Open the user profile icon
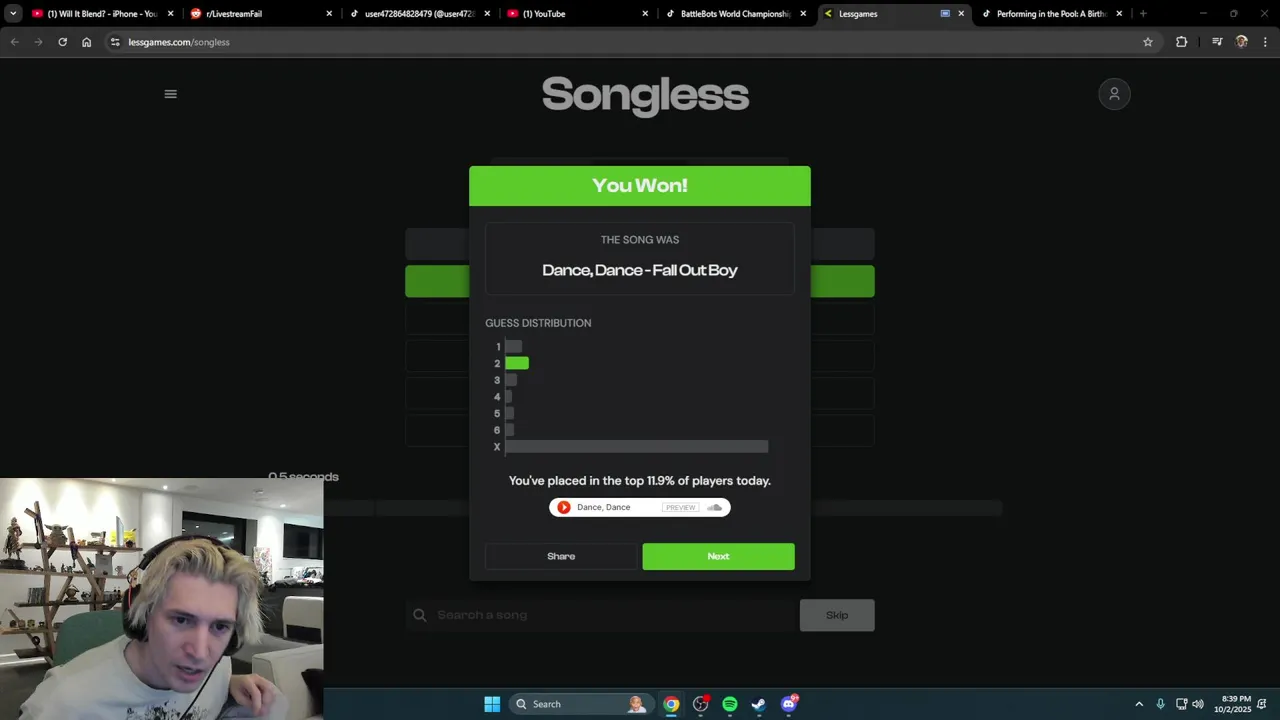Image resolution: width=1280 pixels, height=720 pixels. point(1114,94)
